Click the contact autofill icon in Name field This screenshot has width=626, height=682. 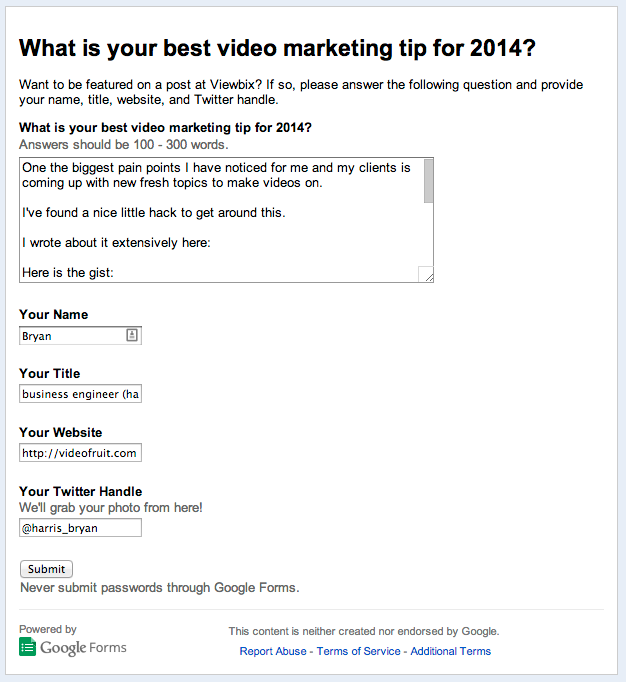132,335
